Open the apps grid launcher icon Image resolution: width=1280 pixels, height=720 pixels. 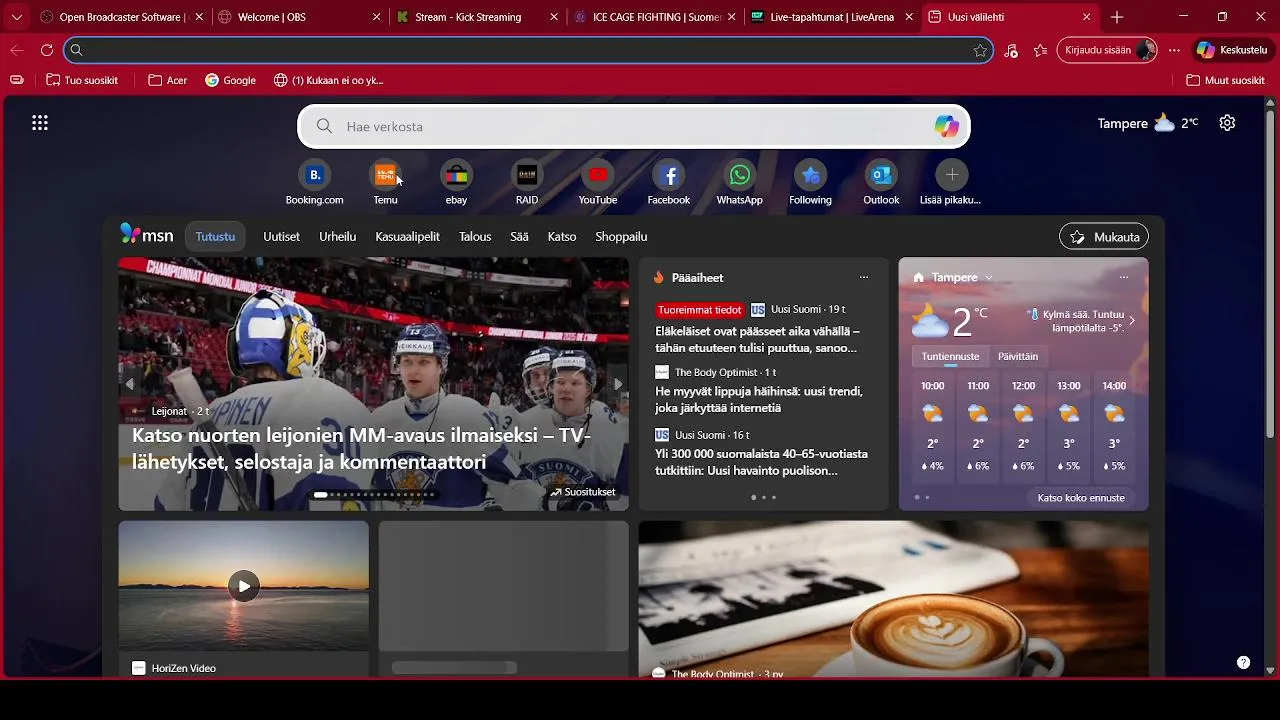tap(40, 123)
